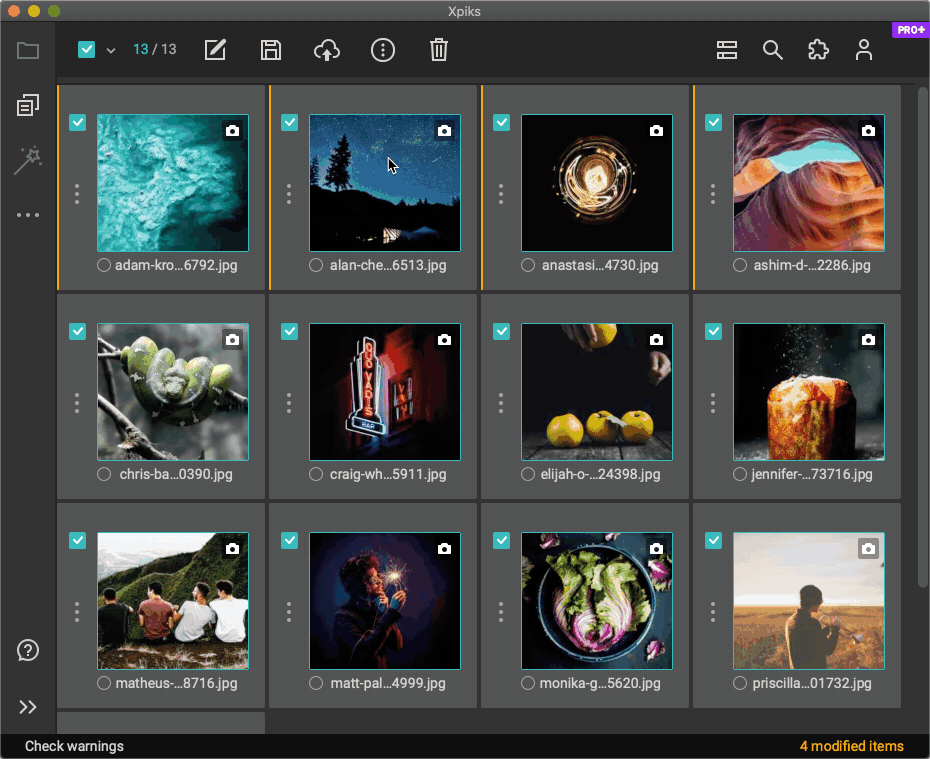Click the 4 modified items status text
This screenshot has height=759, width=930.
point(851,746)
